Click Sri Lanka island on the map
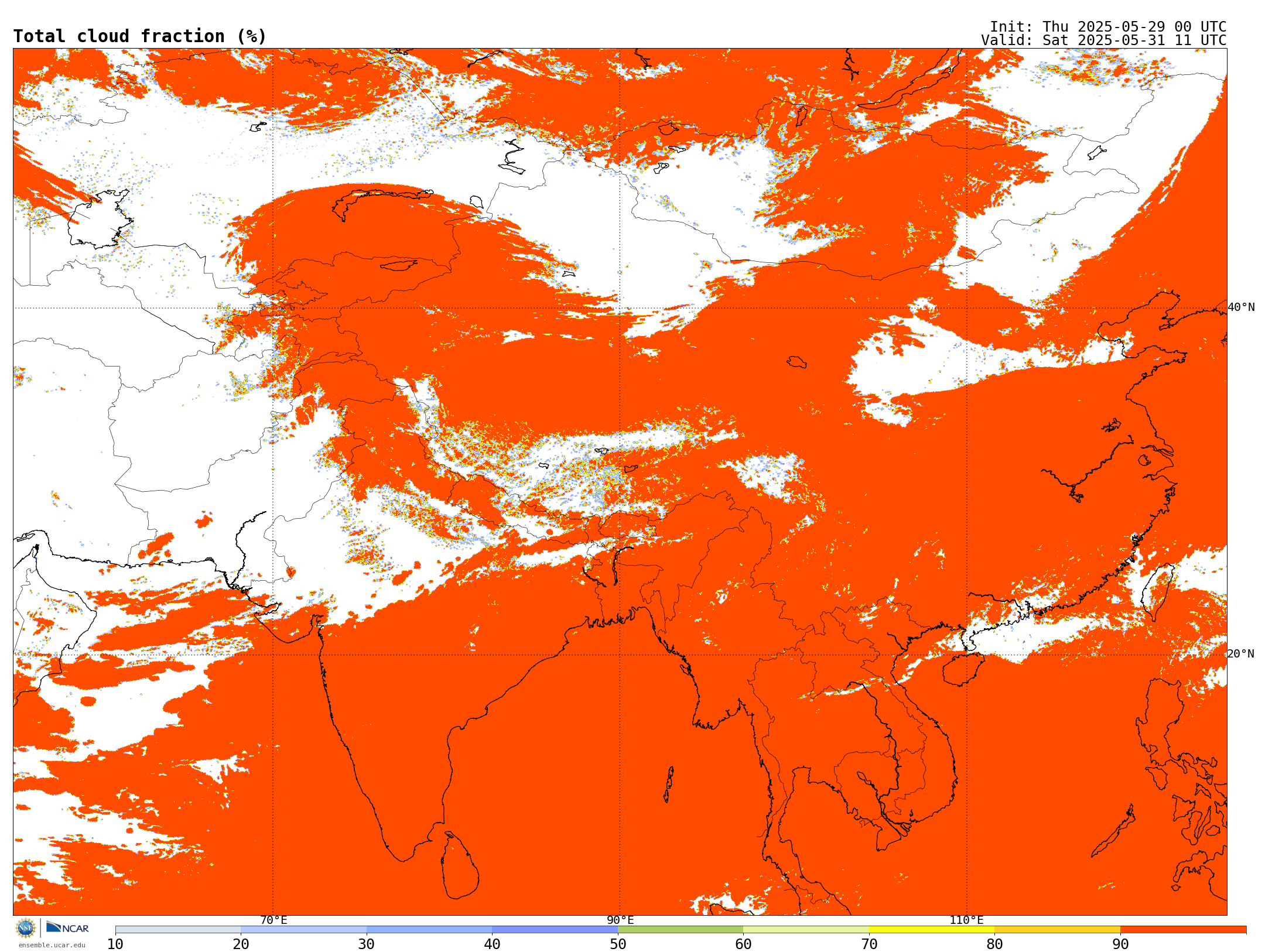1265x952 pixels. (460, 865)
